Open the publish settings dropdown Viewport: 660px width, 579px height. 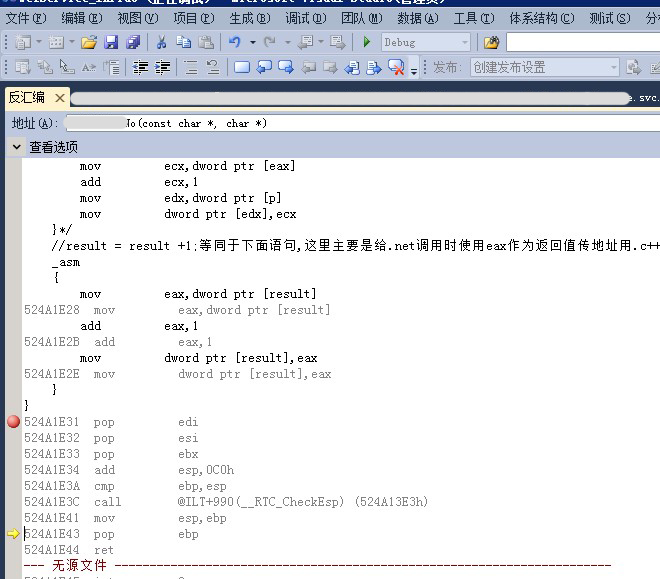pyautogui.click(x=614, y=68)
